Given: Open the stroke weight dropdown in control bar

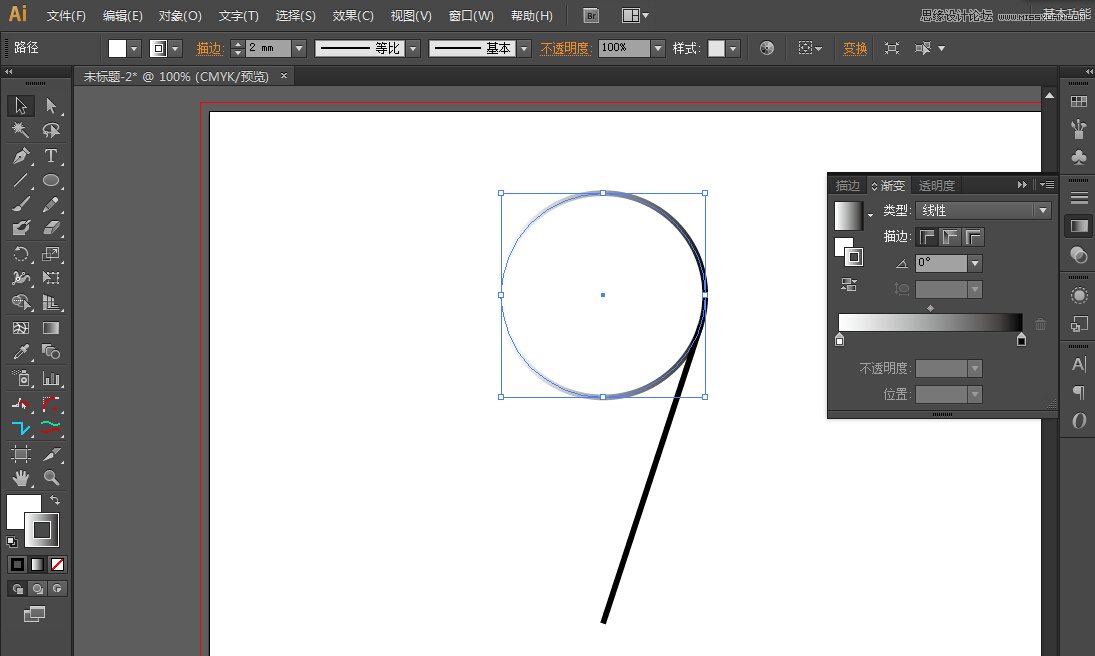Looking at the screenshot, I should point(298,47).
